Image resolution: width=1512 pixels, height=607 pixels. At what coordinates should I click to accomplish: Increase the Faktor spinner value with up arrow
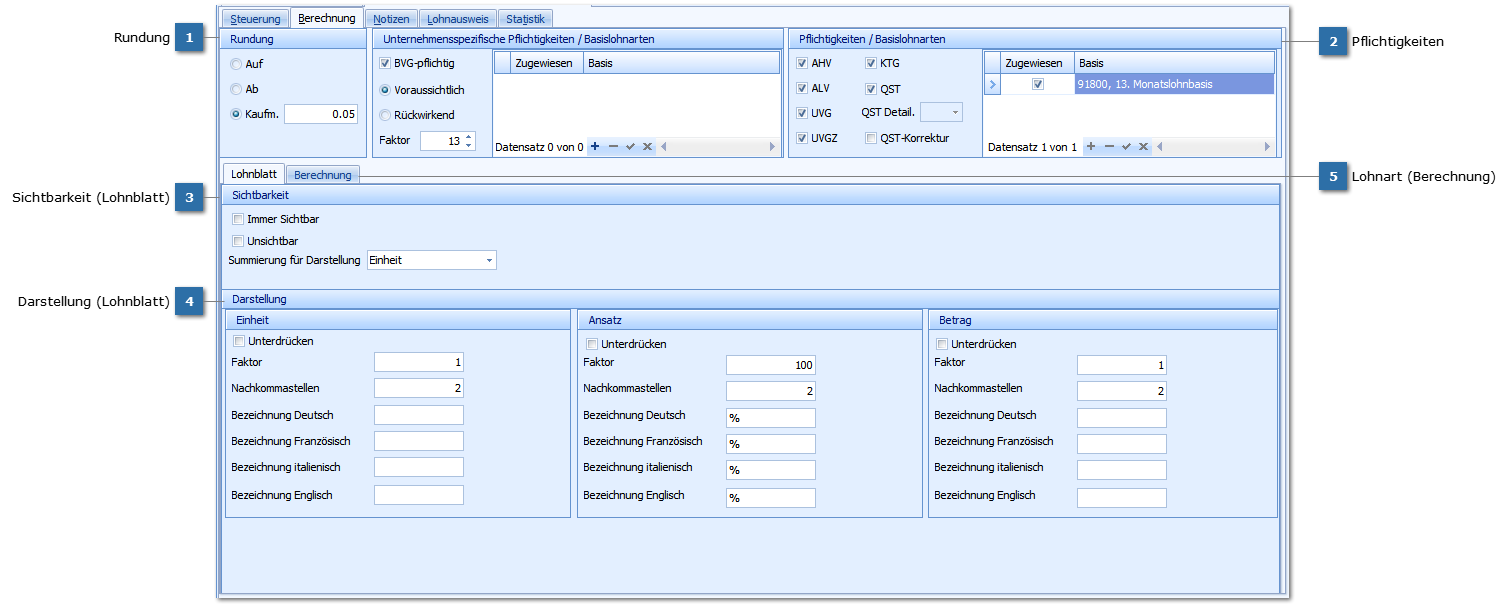point(469,137)
